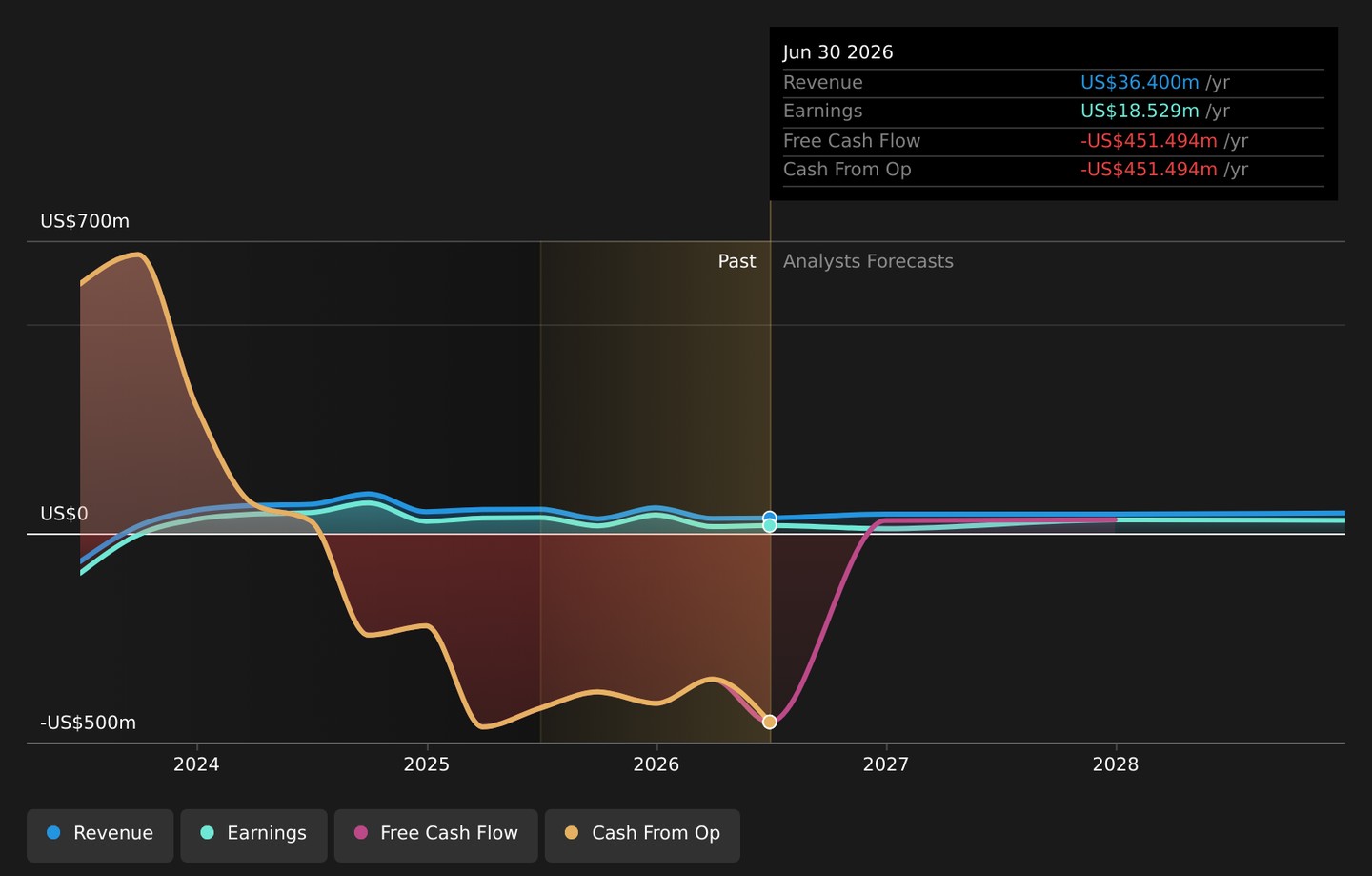
Task: Click the blue Revenue data point marker
Action: 770,518
